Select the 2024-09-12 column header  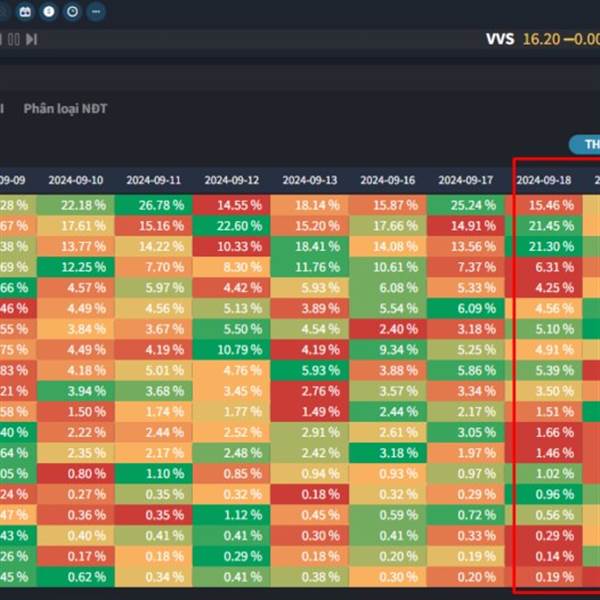[x=232, y=180]
